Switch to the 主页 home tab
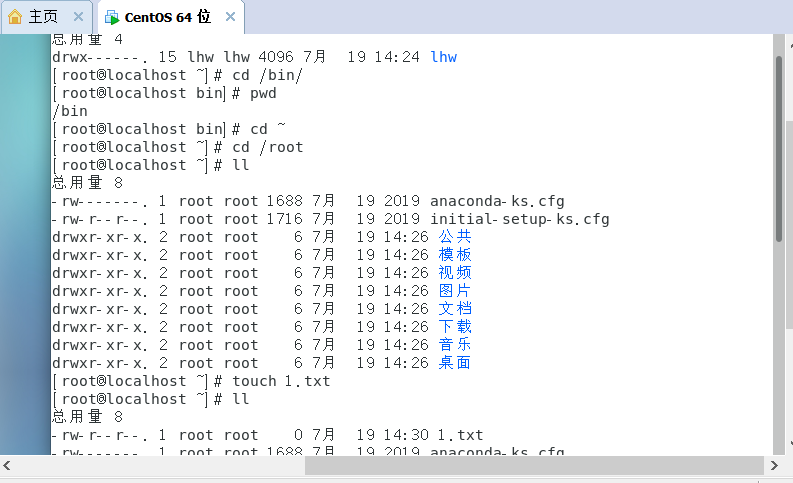Image resolution: width=793 pixels, height=483 pixels. pyautogui.click(x=47, y=17)
